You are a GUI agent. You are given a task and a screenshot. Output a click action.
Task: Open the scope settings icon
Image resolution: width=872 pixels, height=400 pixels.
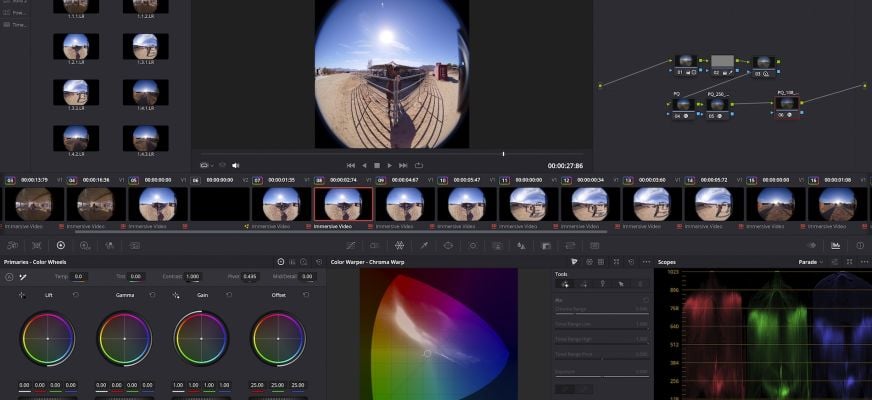pyautogui.click(x=835, y=261)
